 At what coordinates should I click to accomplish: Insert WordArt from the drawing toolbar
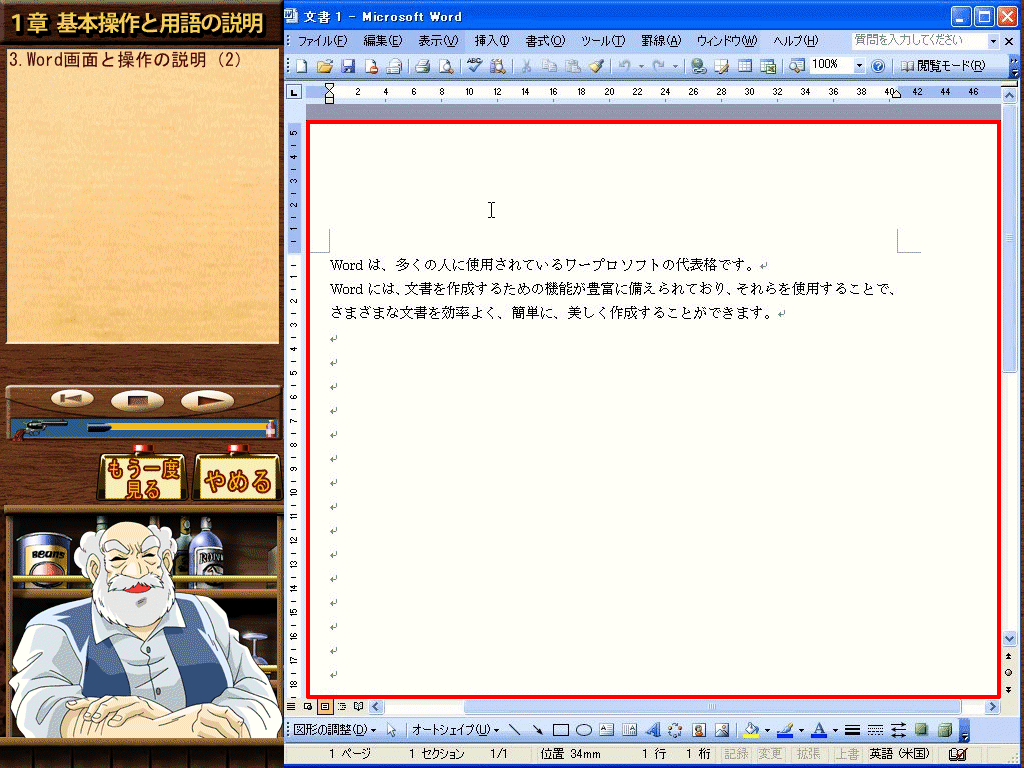coord(653,729)
